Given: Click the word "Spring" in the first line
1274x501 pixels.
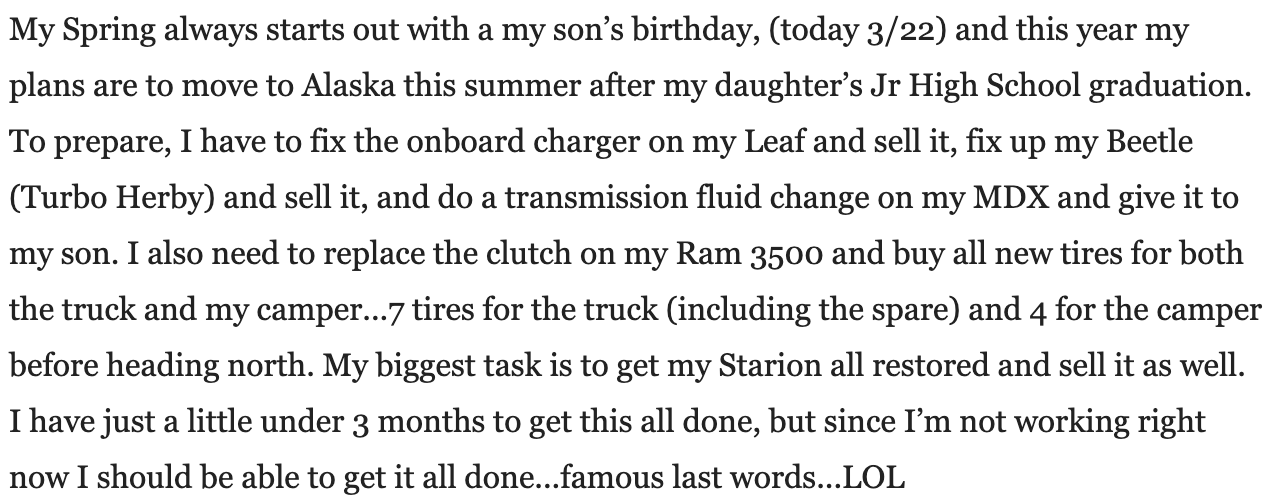Looking at the screenshot, I should (95, 30).
